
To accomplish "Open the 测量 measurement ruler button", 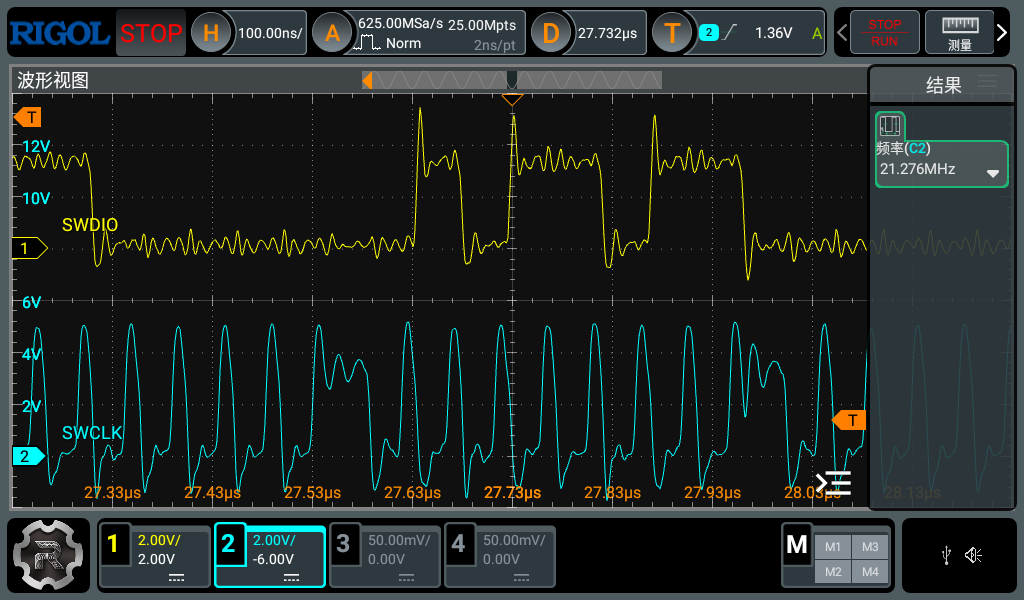I will pyautogui.click(x=959, y=33).
